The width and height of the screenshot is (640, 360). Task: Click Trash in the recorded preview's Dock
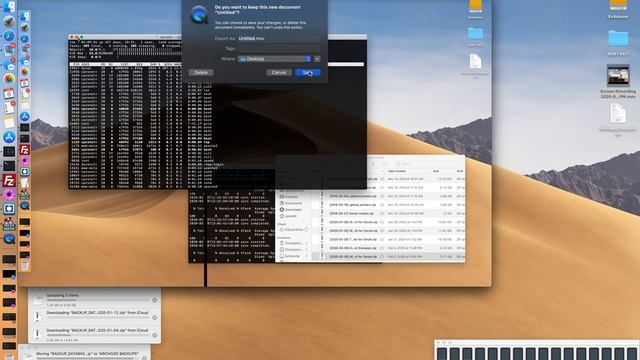tap(24, 266)
